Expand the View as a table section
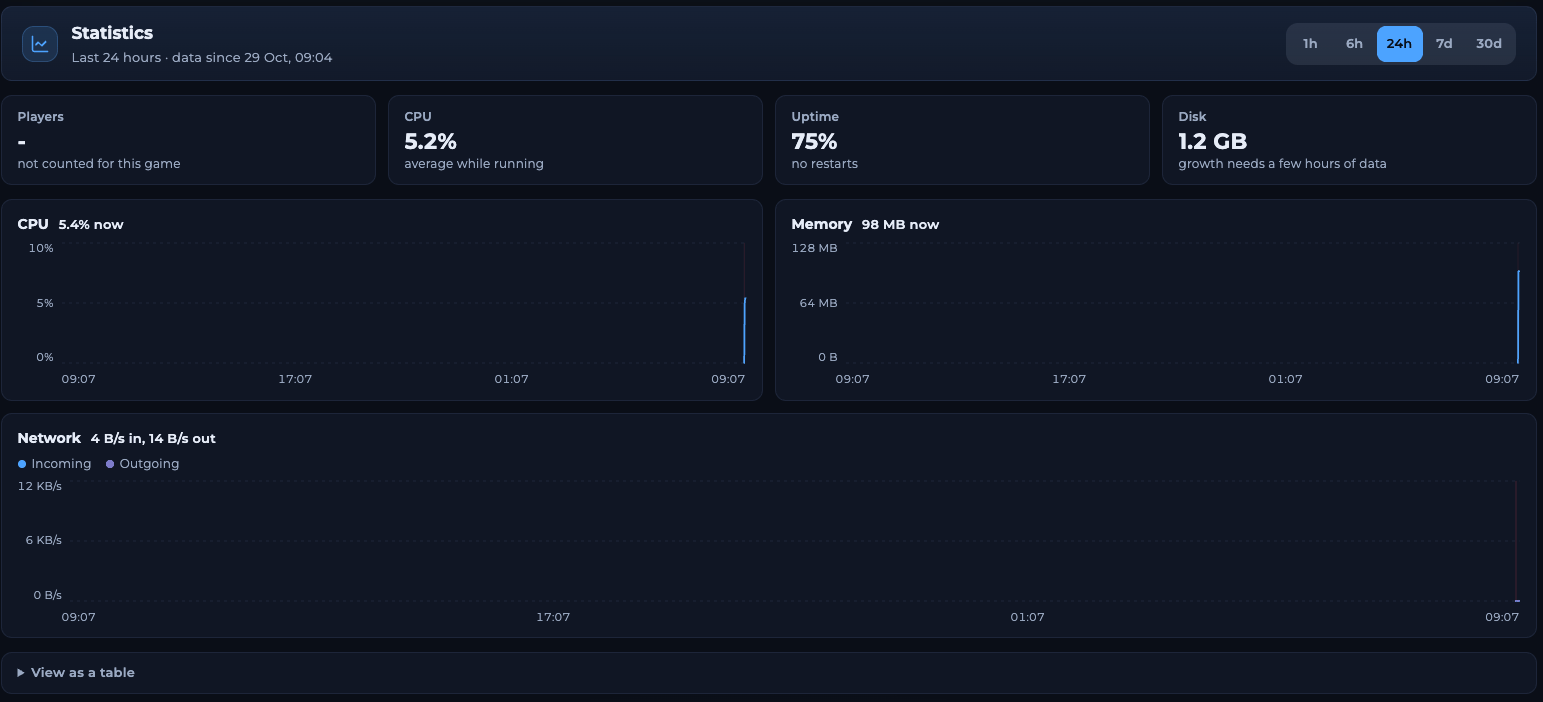1543x702 pixels. [x=768, y=672]
